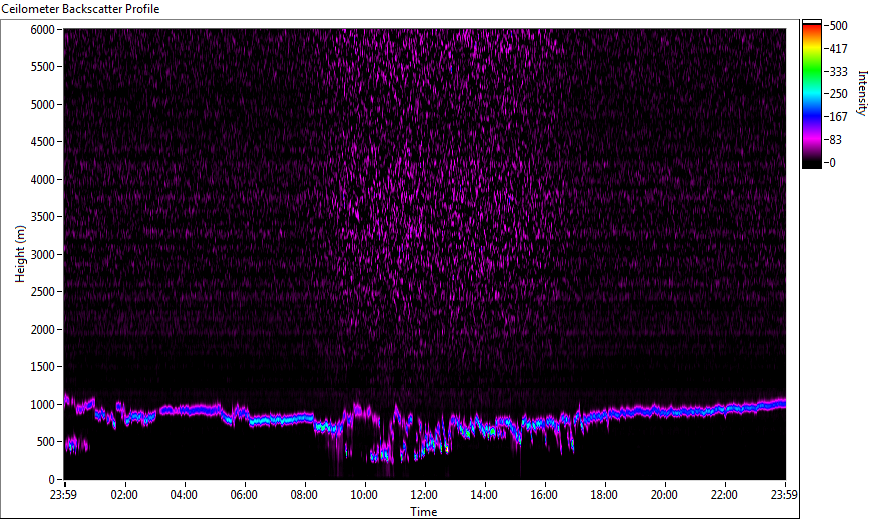This screenshot has width=872, height=519.
Task: Click the last 23:59 time axis label
Action: [x=784, y=495]
